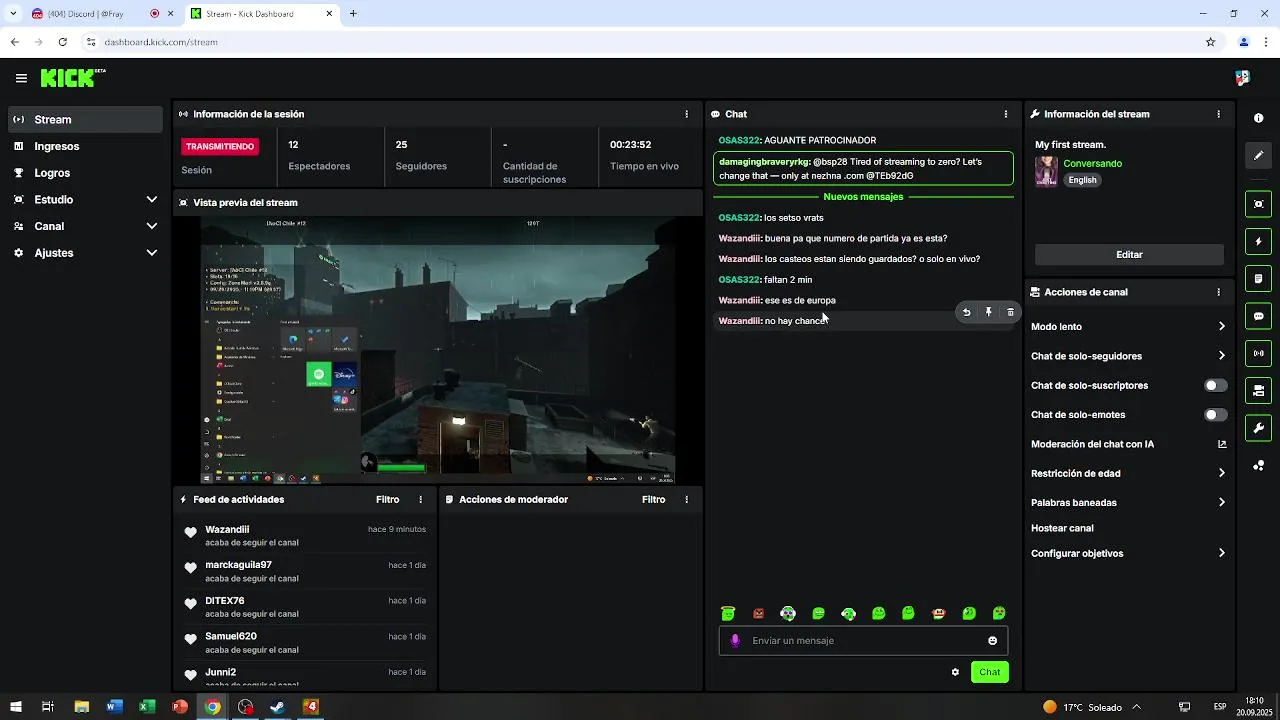This screenshot has height=720, width=1280.
Task: Toggle the document session info icon in sidebar
Action: [x=1258, y=278]
